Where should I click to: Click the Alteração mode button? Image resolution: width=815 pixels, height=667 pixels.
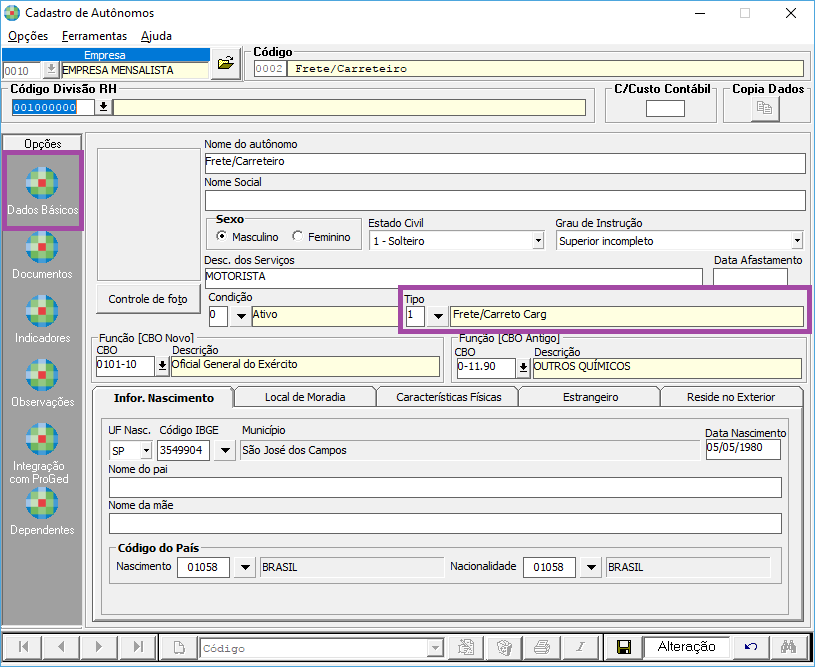[686, 647]
